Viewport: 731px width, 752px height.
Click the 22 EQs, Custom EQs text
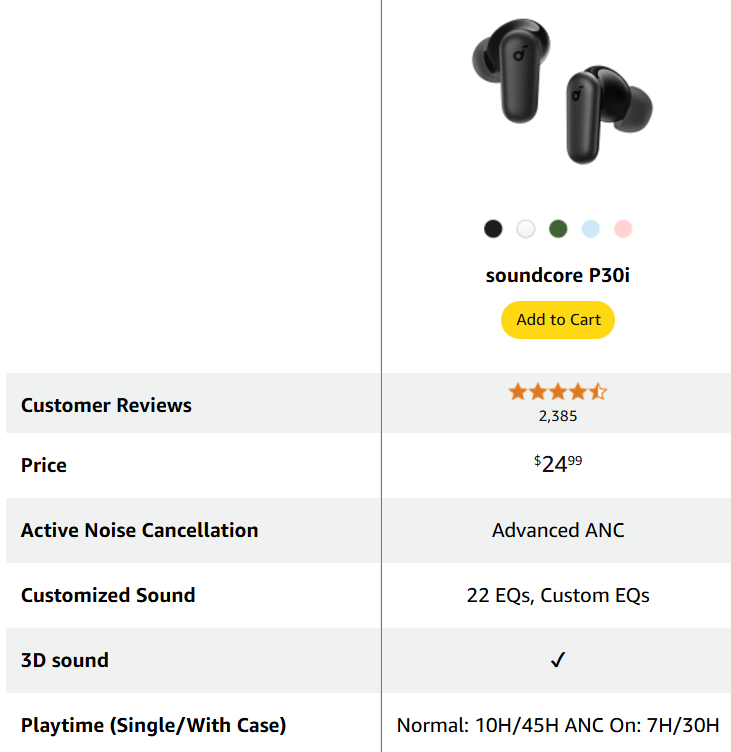[558, 596]
